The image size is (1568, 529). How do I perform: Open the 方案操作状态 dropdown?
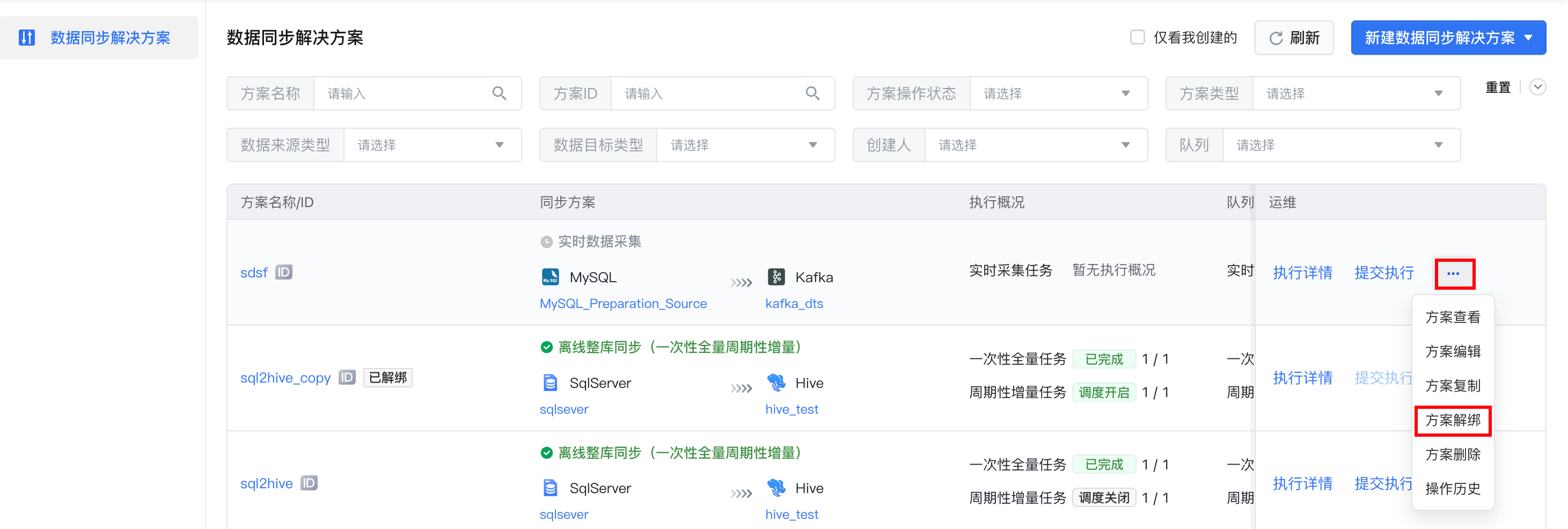[1059, 93]
